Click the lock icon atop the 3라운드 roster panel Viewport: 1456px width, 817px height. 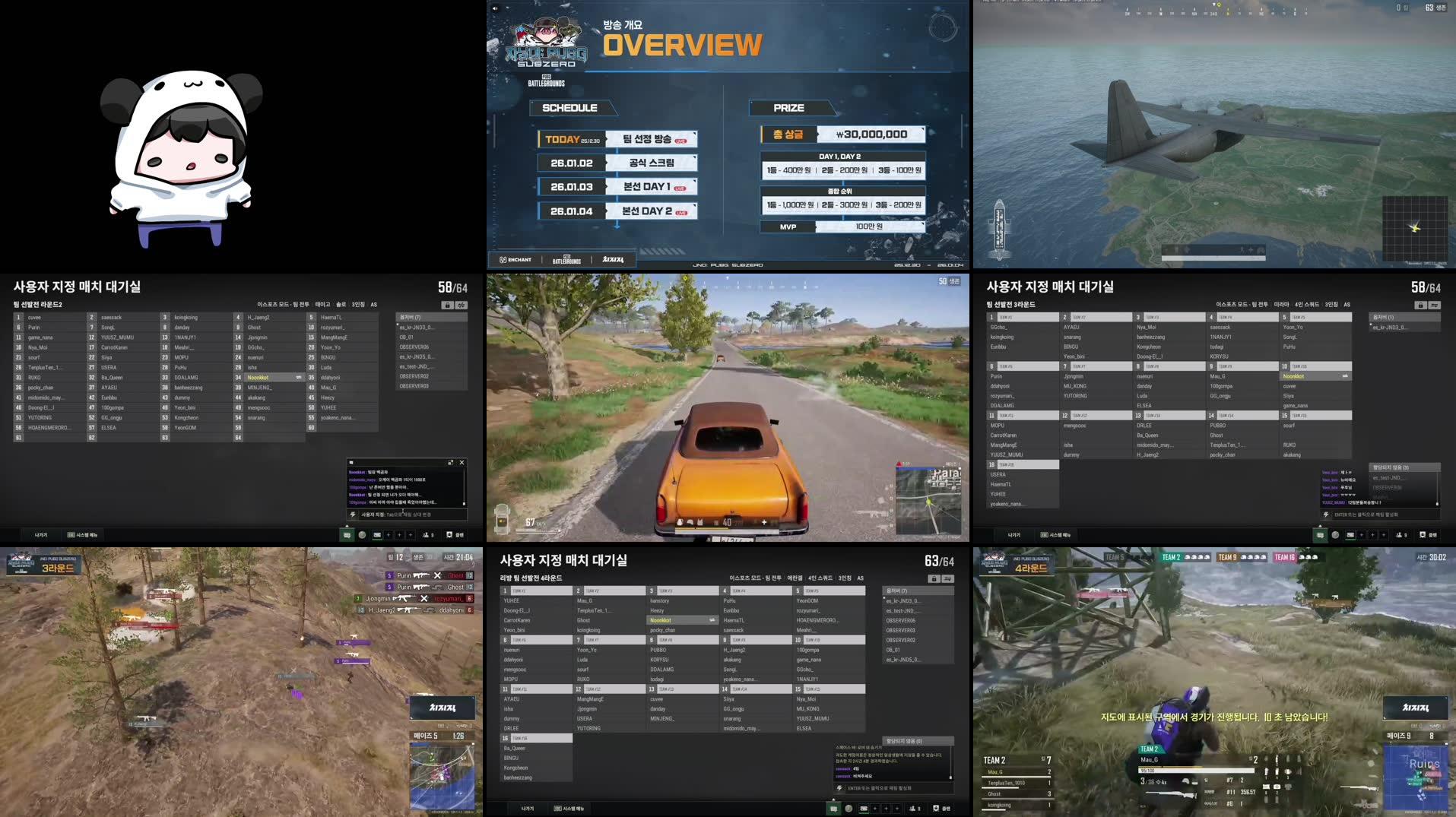pyautogui.click(x=1420, y=305)
